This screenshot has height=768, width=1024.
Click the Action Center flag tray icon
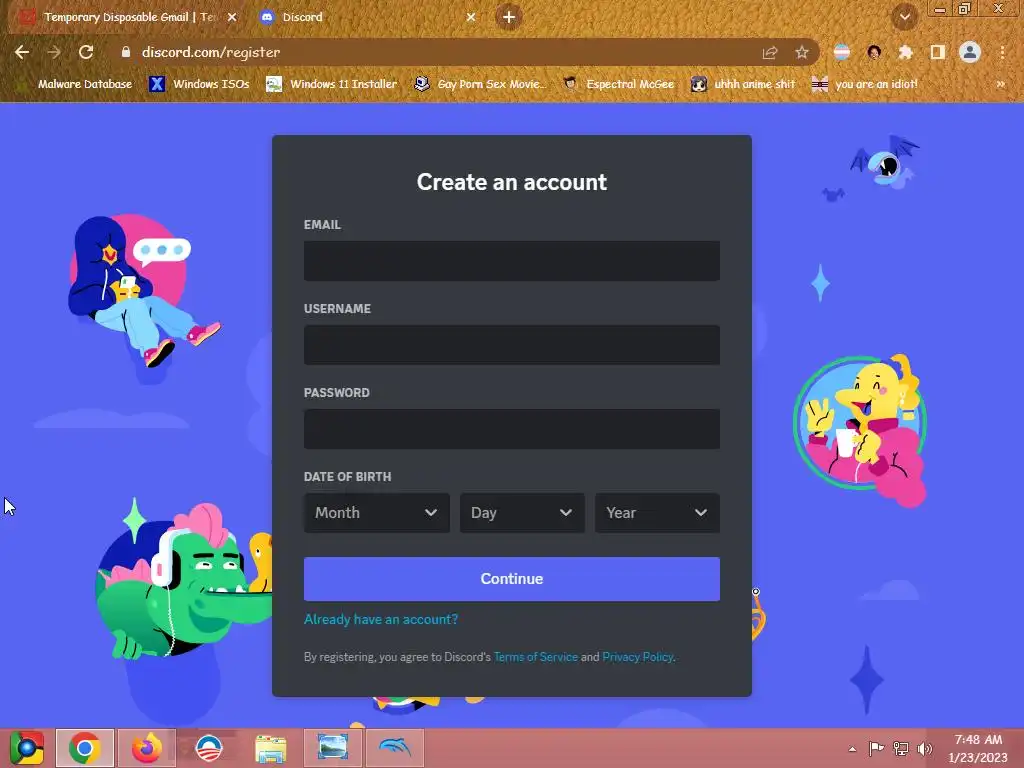tap(876, 748)
